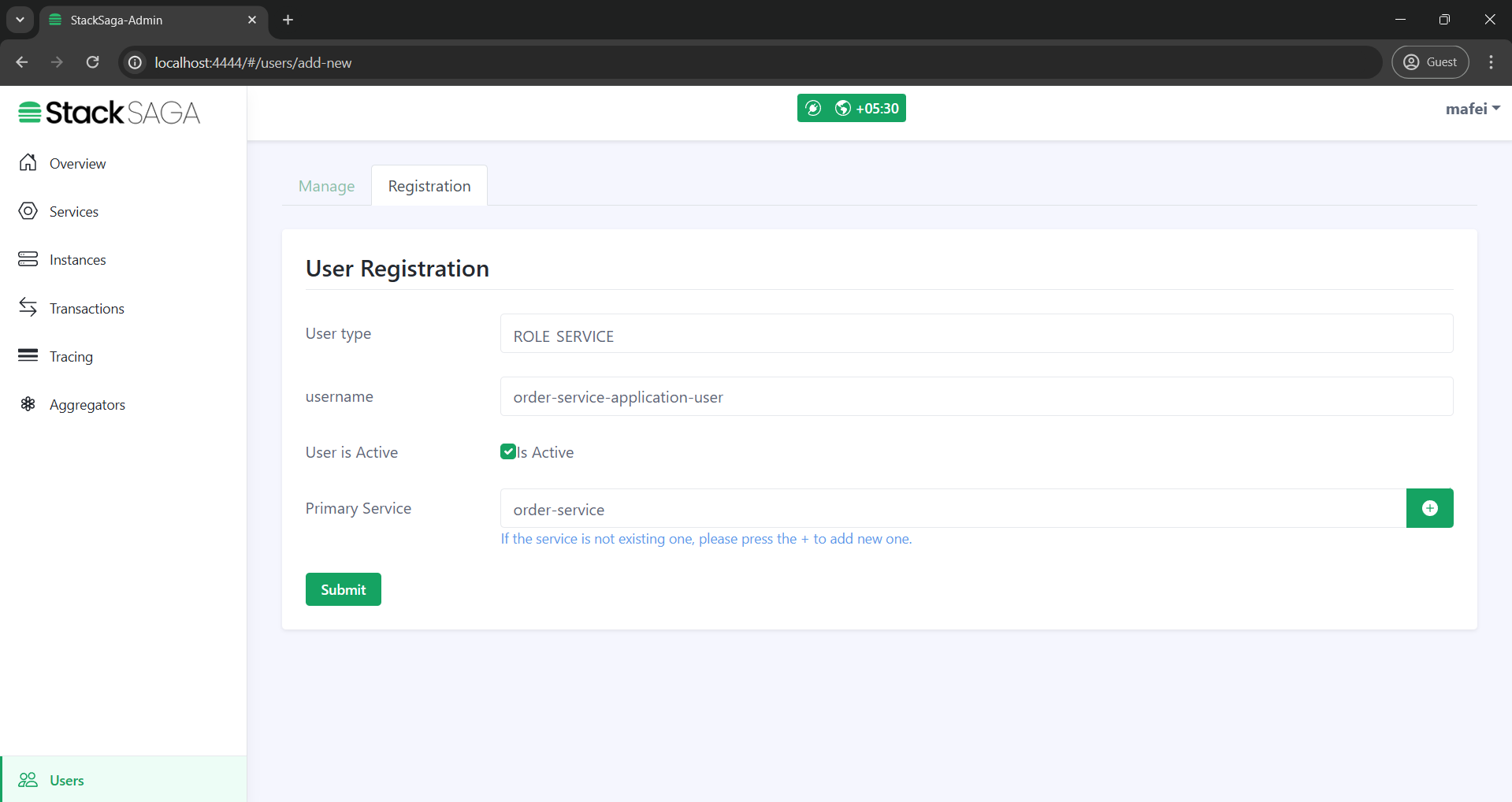Toggle the User is Active setting
This screenshot has width=1512, height=802.
[508, 451]
